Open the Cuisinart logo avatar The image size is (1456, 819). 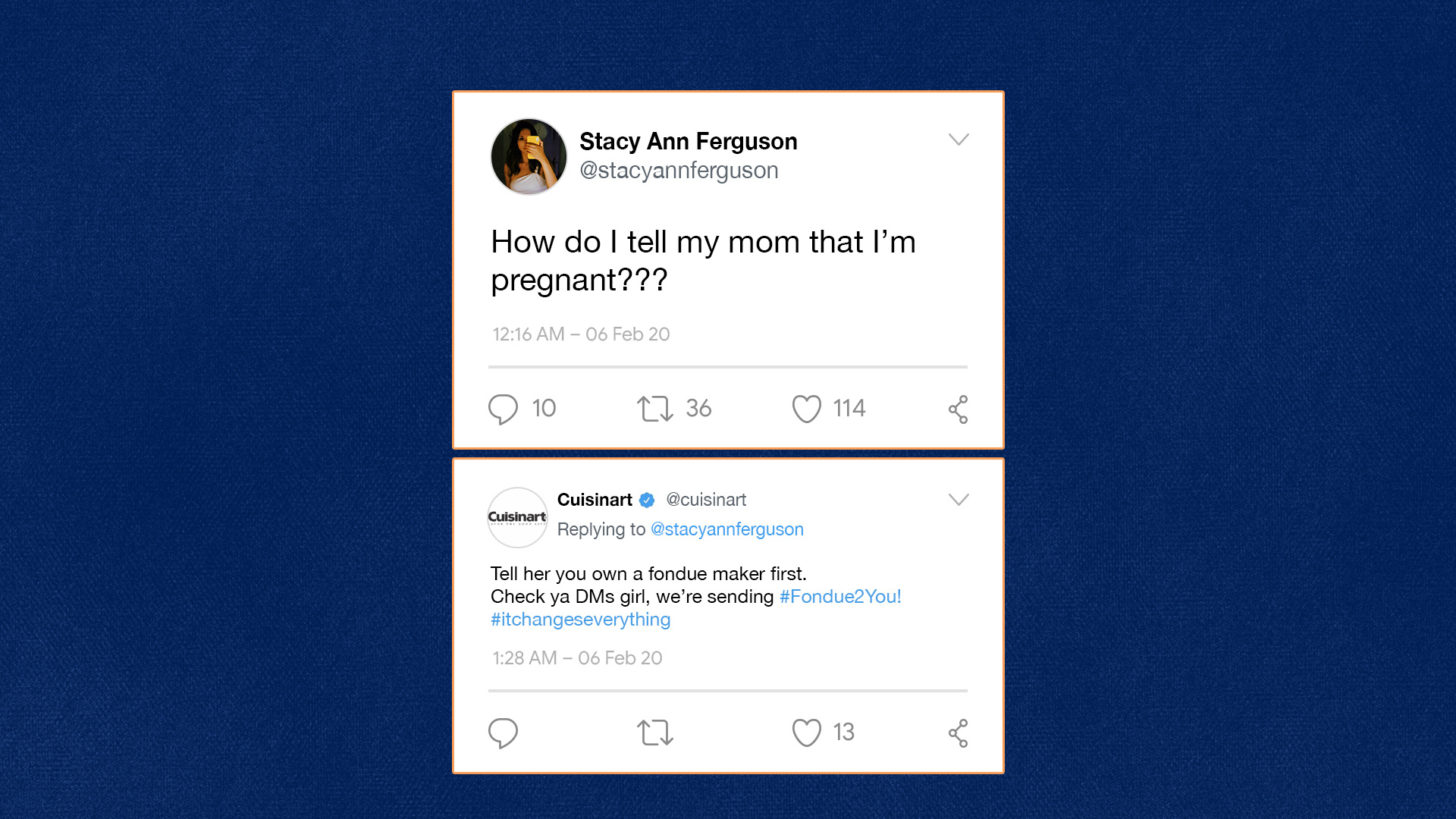517,517
